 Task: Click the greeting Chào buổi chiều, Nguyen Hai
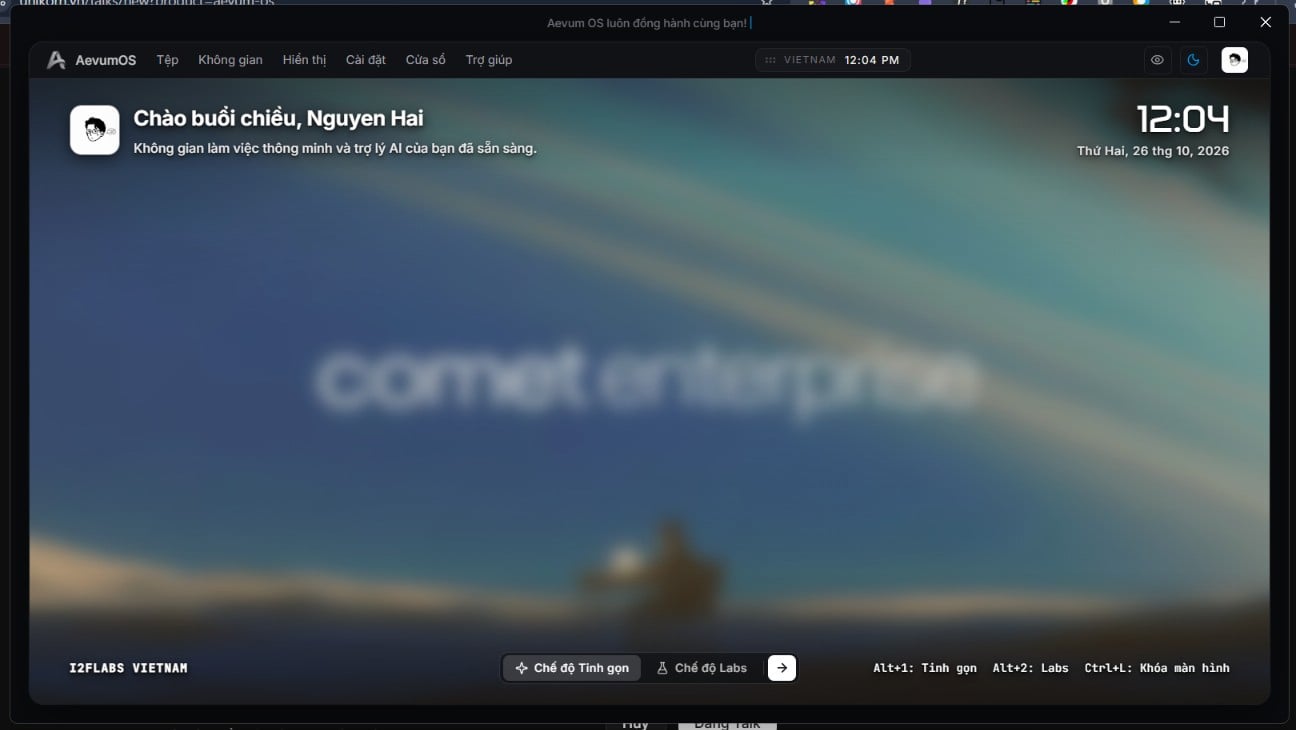(278, 119)
